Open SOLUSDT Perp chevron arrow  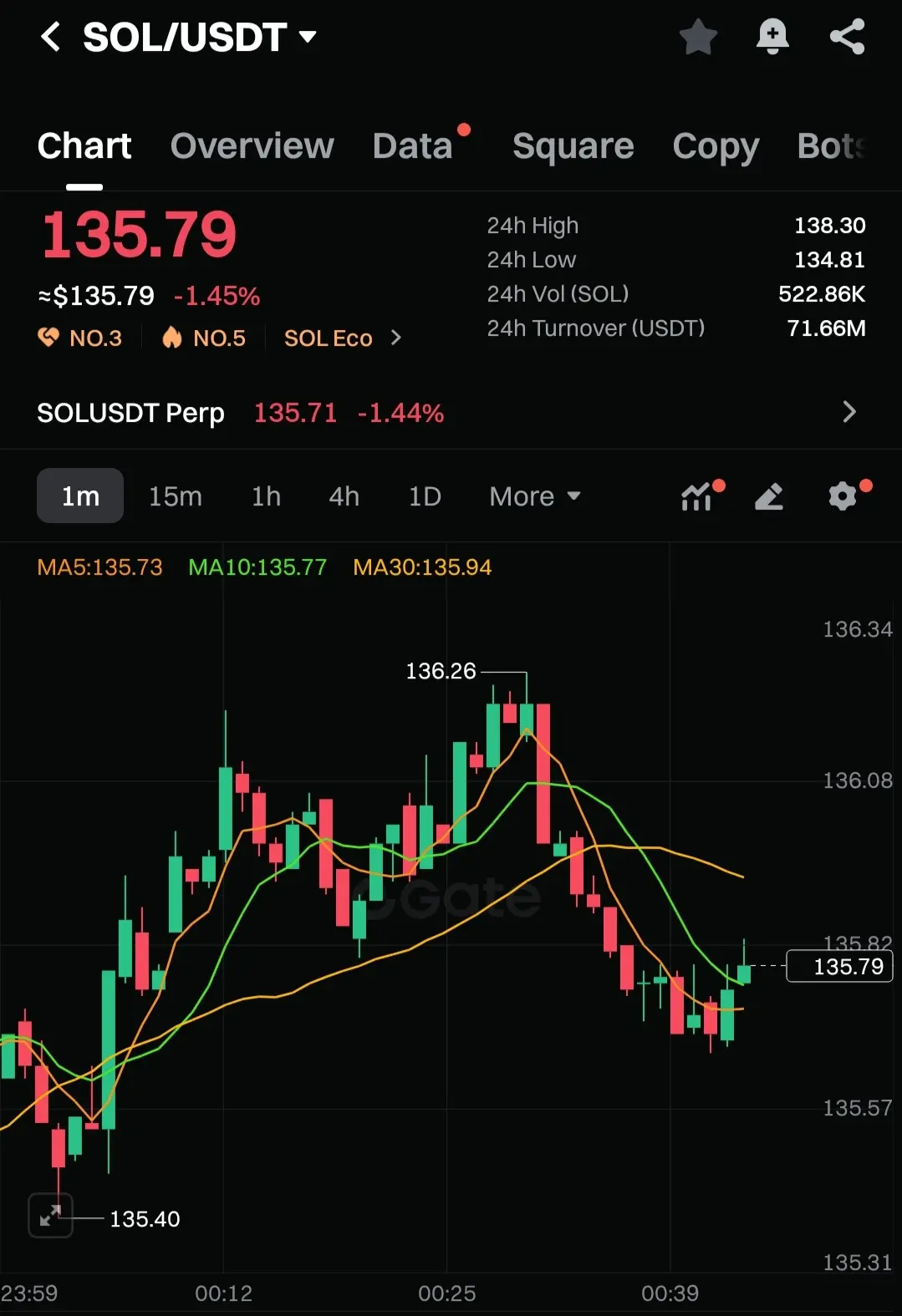[849, 412]
